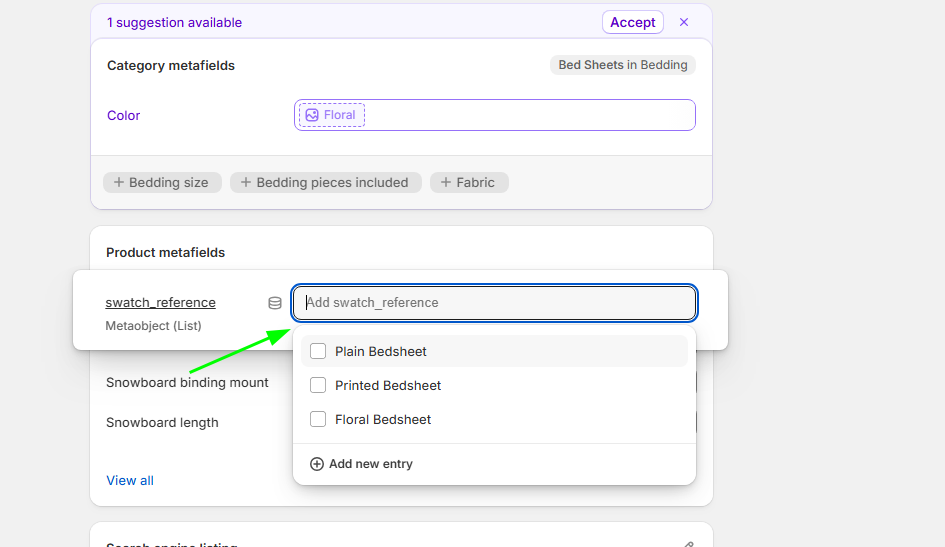Enable the Floral Bedsheet checkbox
Screen dimensions: 945x547
(318, 419)
